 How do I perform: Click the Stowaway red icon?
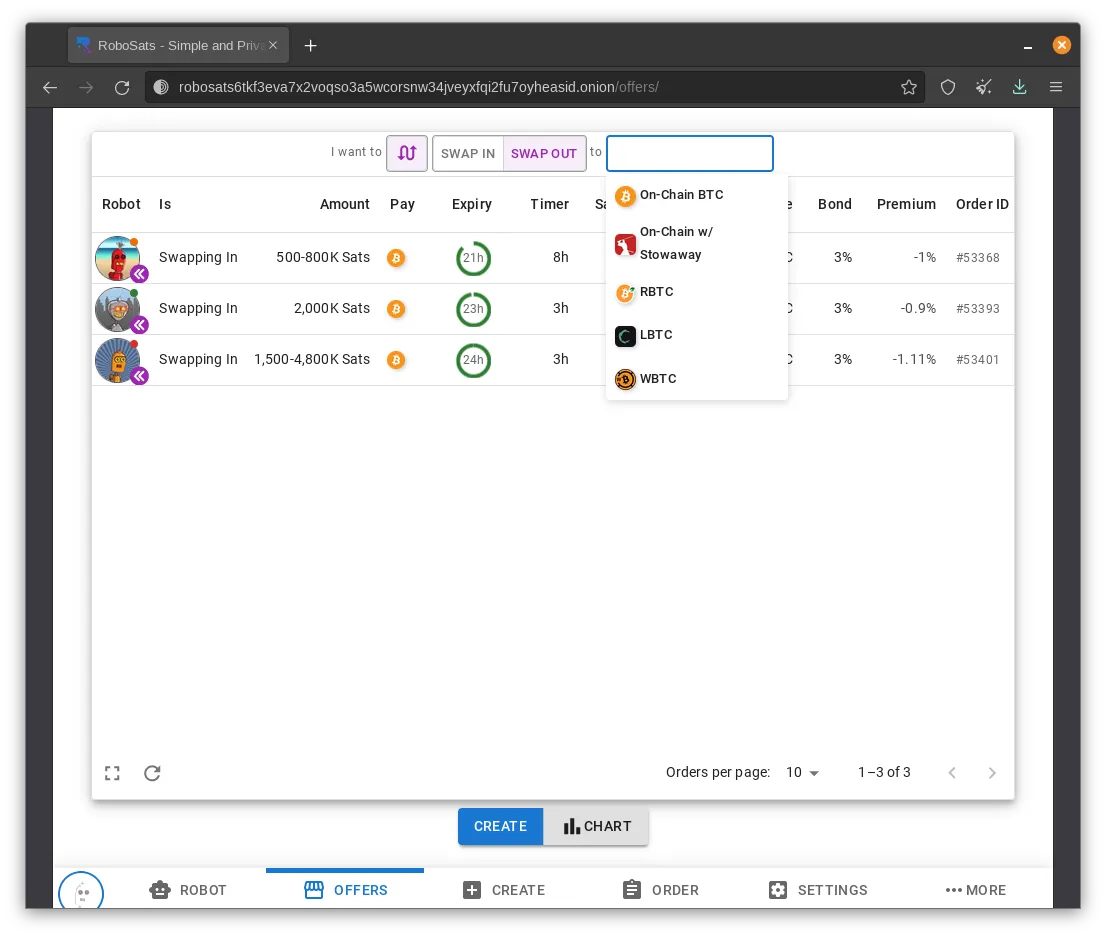click(x=625, y=245)
